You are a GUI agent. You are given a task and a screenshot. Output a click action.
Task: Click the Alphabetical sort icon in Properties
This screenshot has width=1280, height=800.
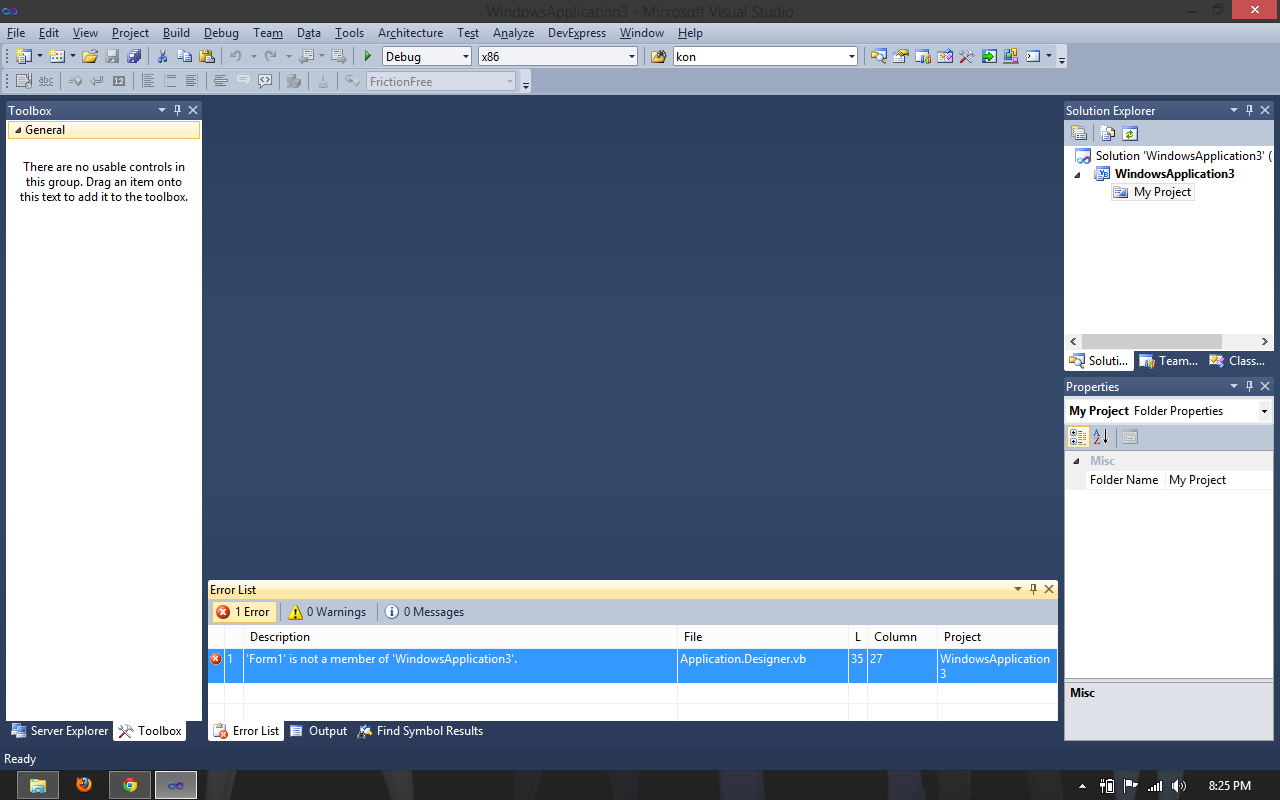pos(1101,437)
